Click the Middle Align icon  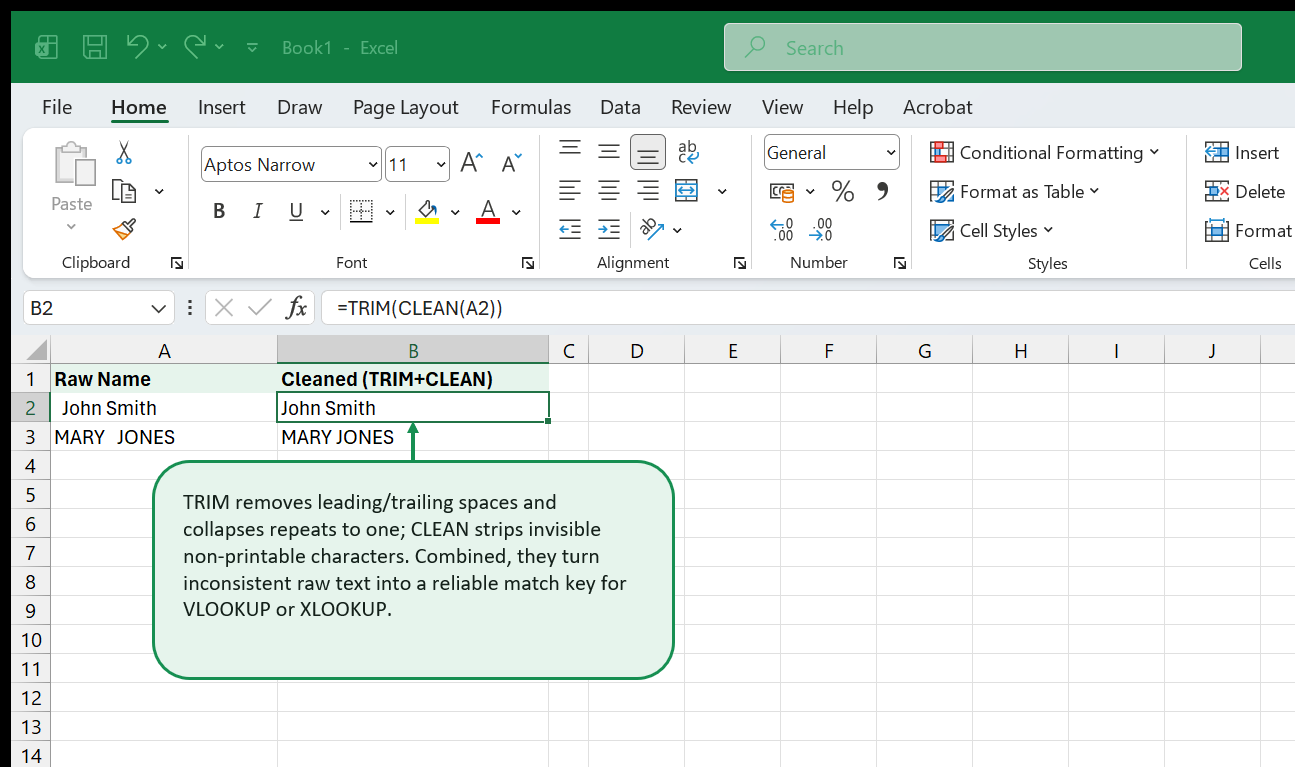tap(609, 151)
